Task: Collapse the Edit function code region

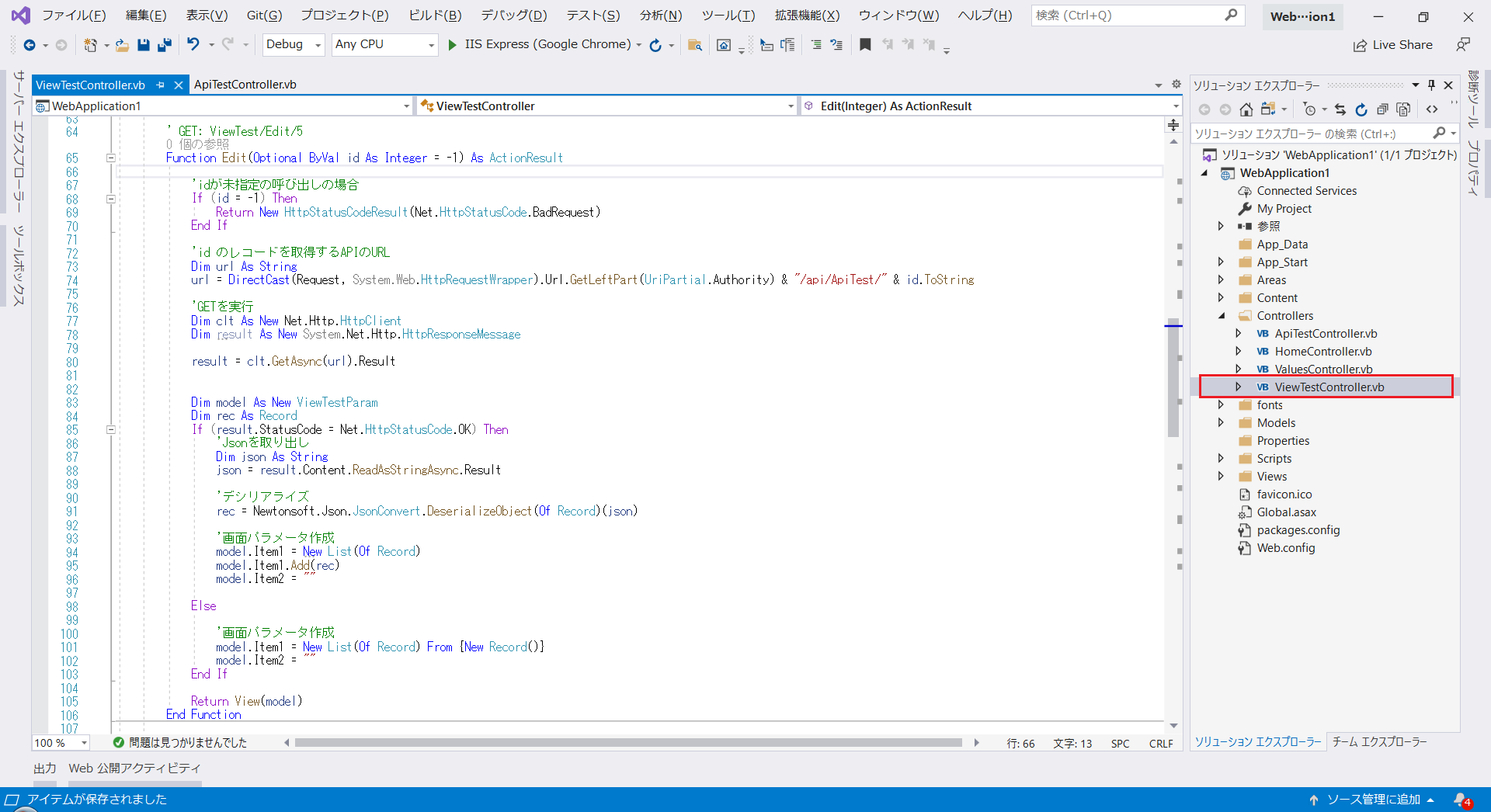Action: [111, 158]
